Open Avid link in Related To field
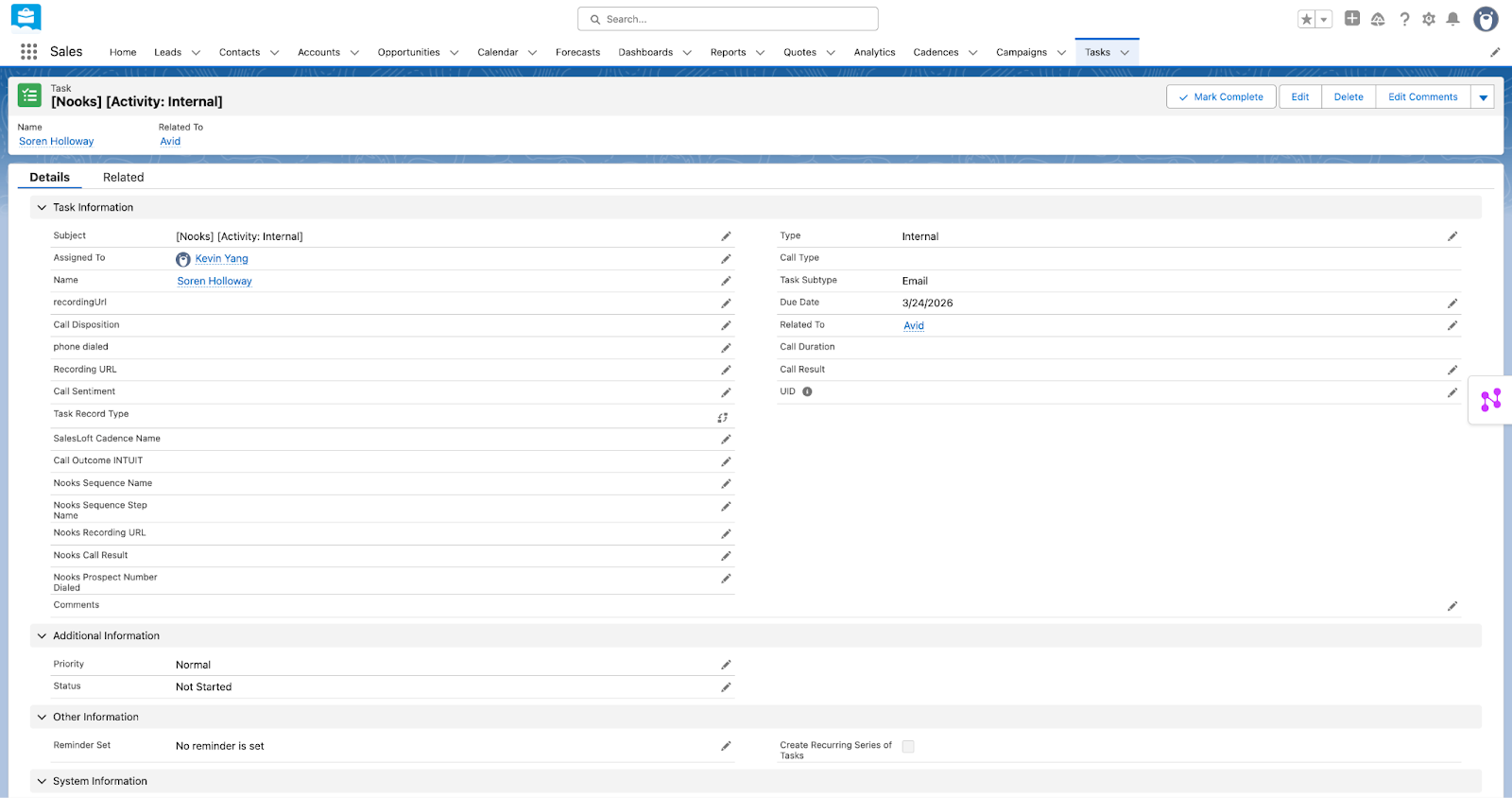This screenshot has width=1512, height=798. click(914, 325)
